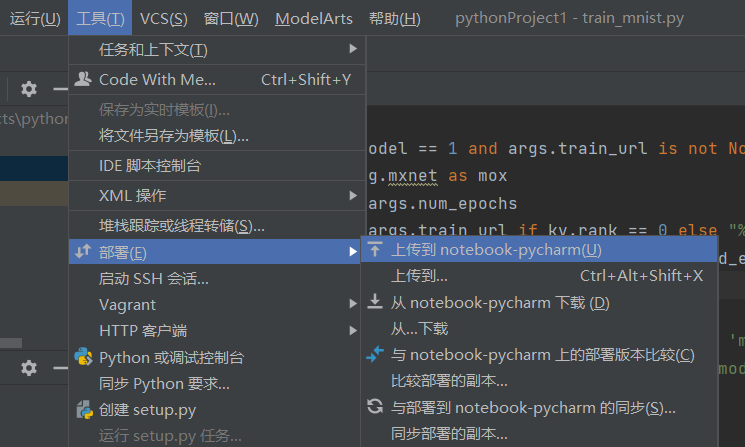Click the upper panel settings gear icon

click(29, 89)
